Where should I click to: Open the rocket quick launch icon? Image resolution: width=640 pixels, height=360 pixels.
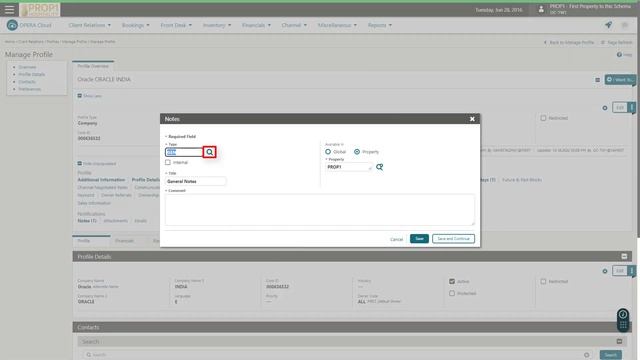[x=608, y=25]
